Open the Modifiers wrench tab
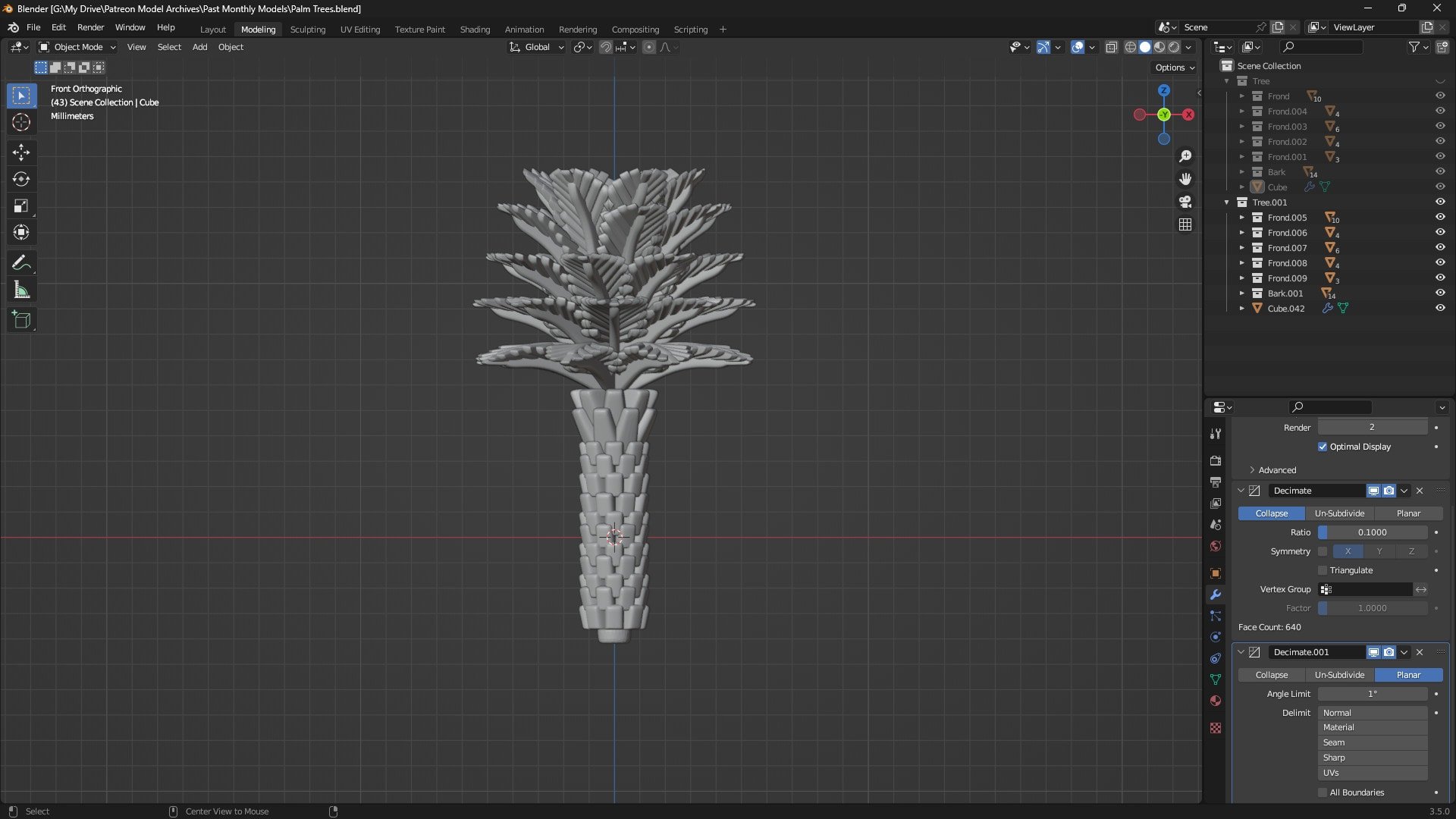The image size is (1456, 819). tap(1216, 595)
